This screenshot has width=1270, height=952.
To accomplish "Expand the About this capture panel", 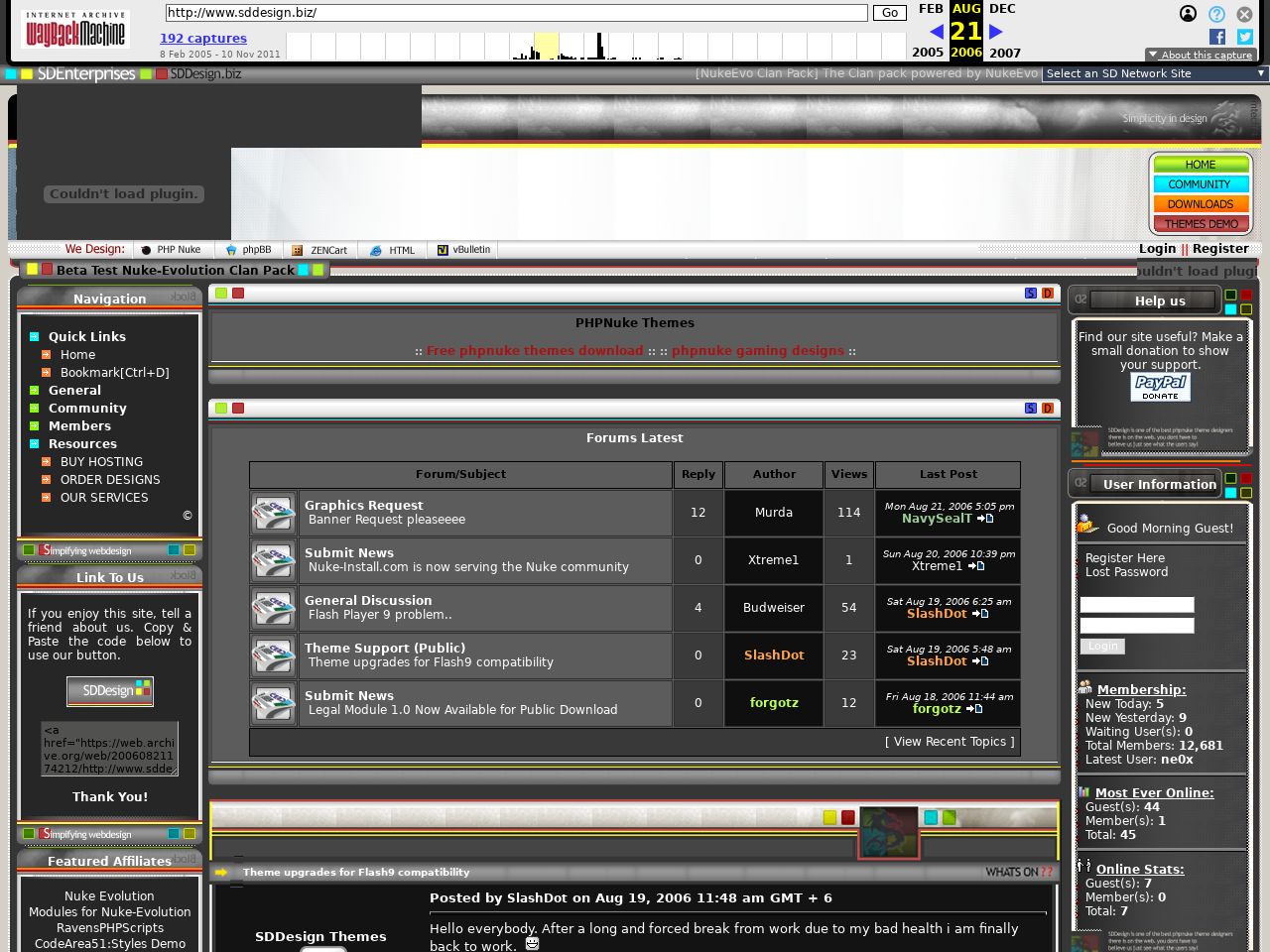I will (x=1200, y=56).
